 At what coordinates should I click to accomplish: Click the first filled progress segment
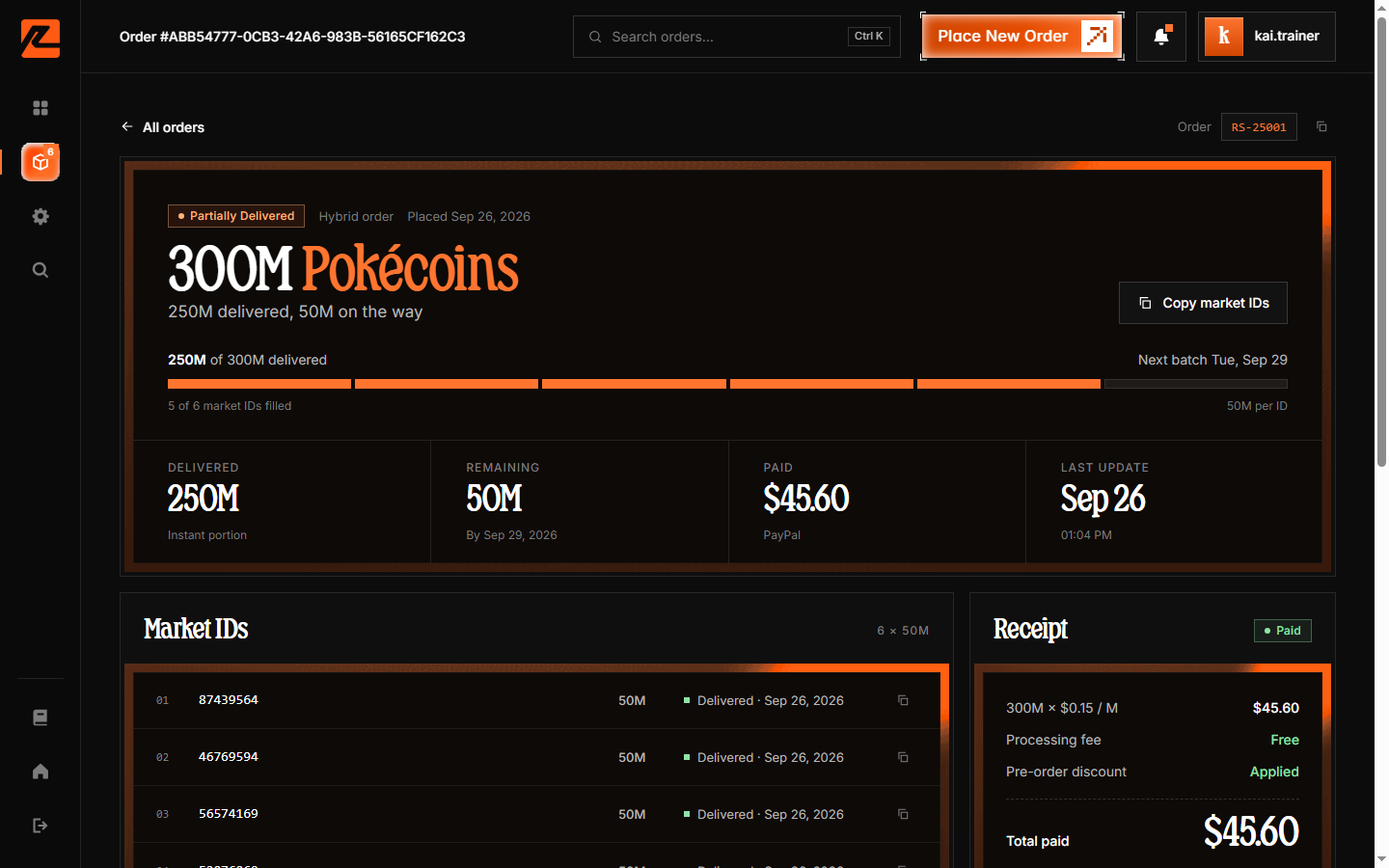coord(259,384)
